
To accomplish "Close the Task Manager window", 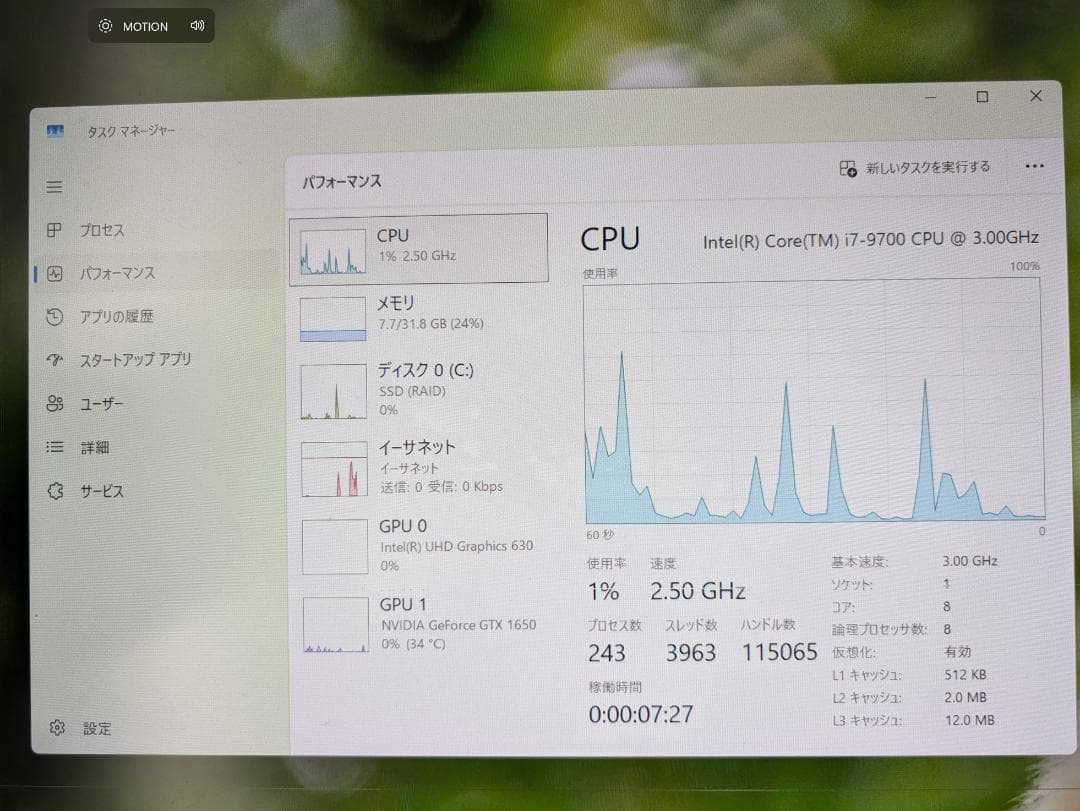I will coord(1035,96).
